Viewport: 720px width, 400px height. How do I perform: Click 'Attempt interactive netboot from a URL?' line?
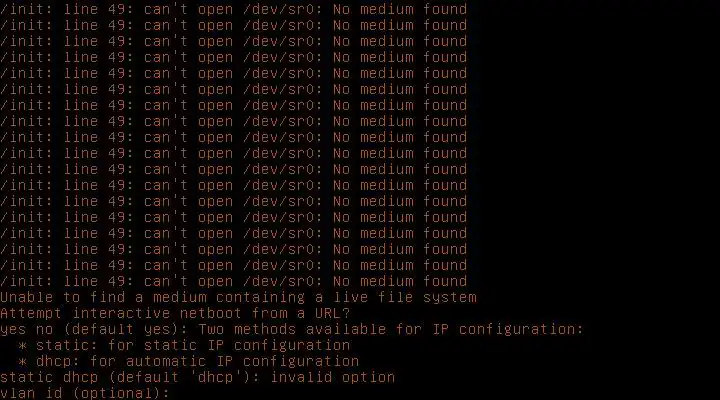pos(175,313)
